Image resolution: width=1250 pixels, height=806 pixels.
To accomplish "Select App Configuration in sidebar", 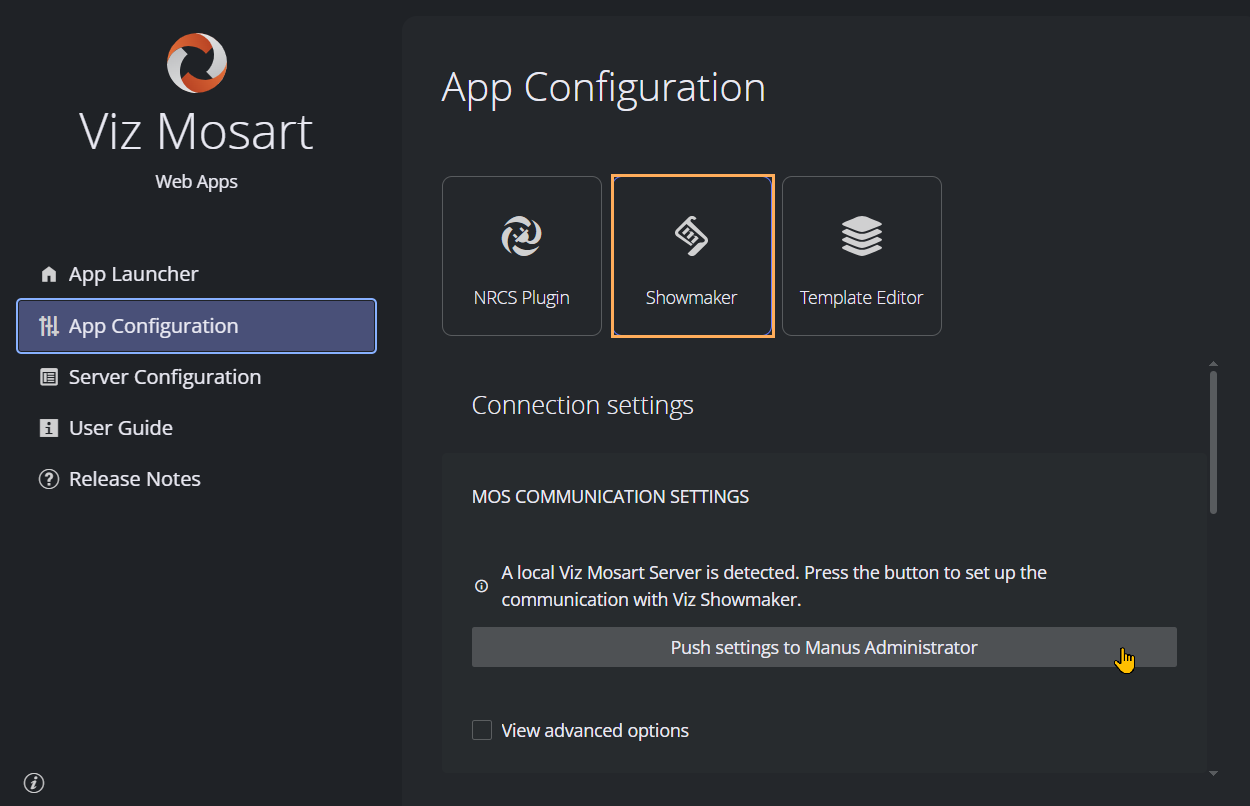I will (x=196, y=326).
